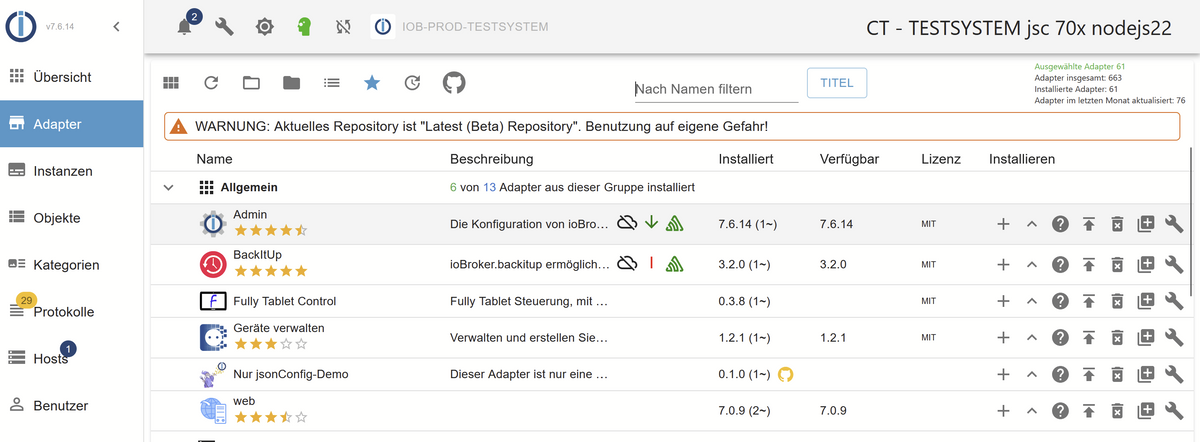Open Benutzer in the sidebar
This screenshot has height=442, width=1200.
click(72, 406)
